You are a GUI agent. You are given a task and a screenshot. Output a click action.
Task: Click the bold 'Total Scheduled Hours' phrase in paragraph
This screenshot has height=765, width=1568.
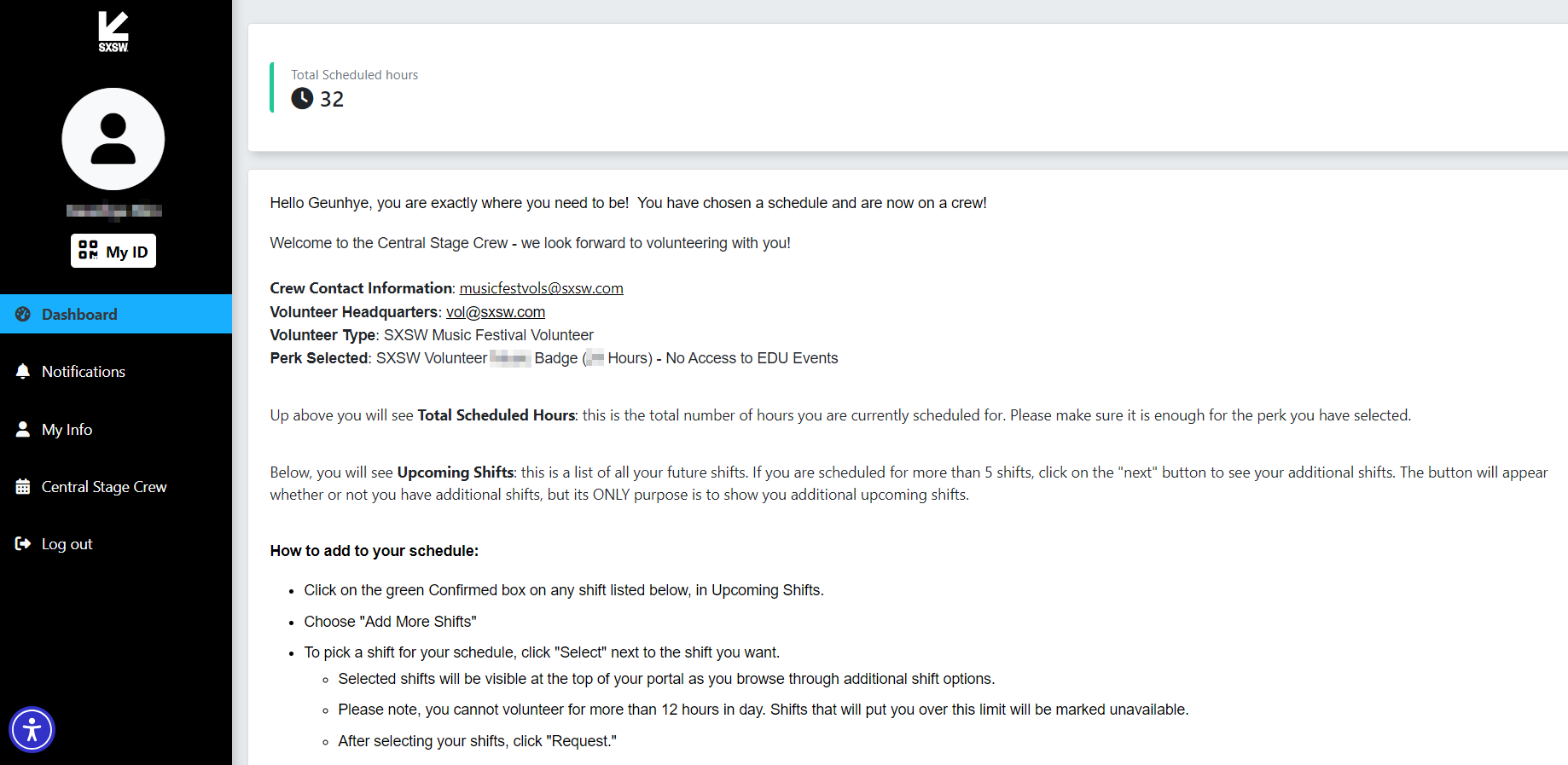point(497,415)
